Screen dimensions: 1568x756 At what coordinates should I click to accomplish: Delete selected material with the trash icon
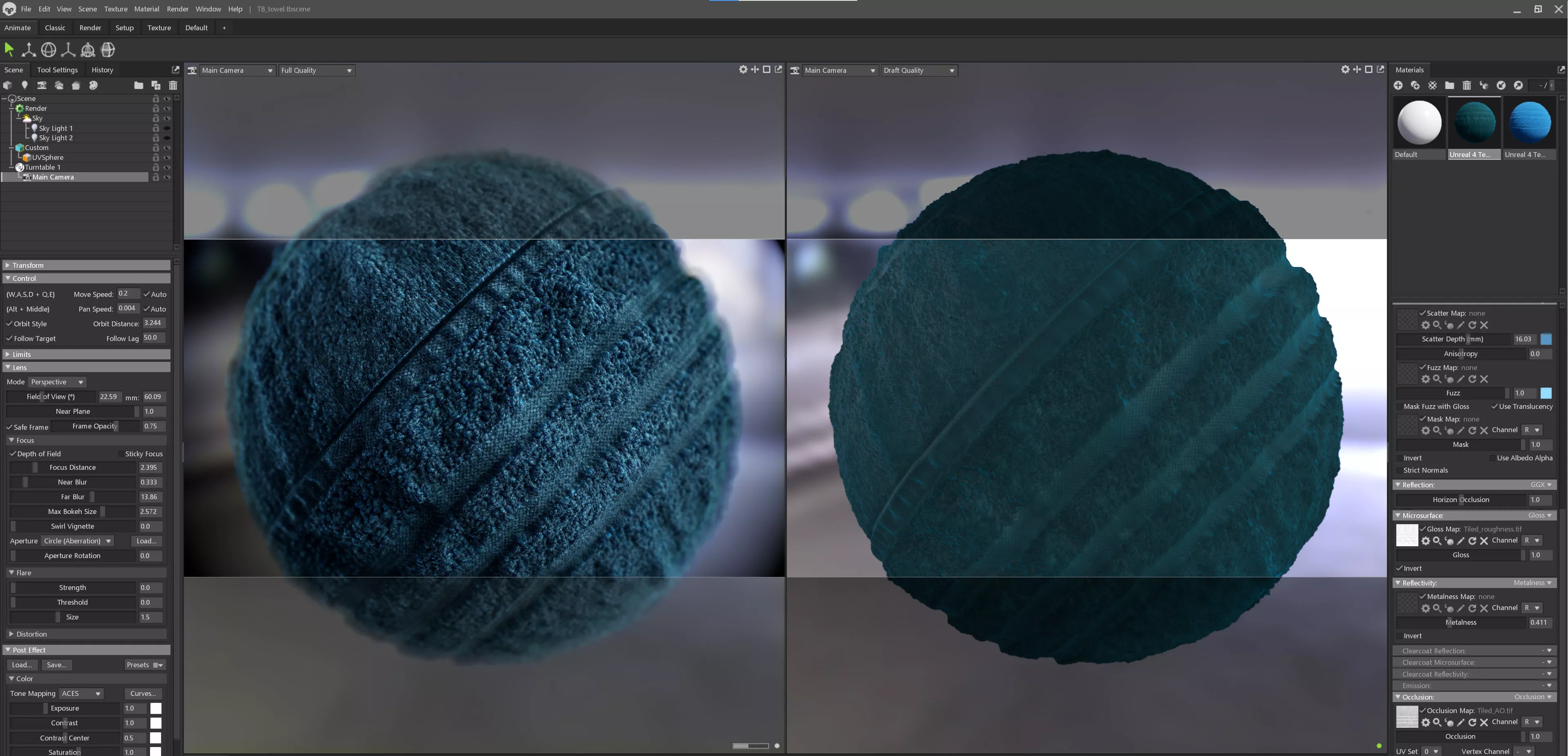[1467, 85]
